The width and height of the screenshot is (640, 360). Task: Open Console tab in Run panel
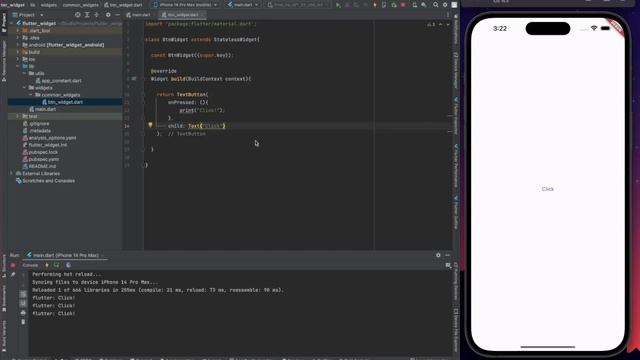[30, 265]
